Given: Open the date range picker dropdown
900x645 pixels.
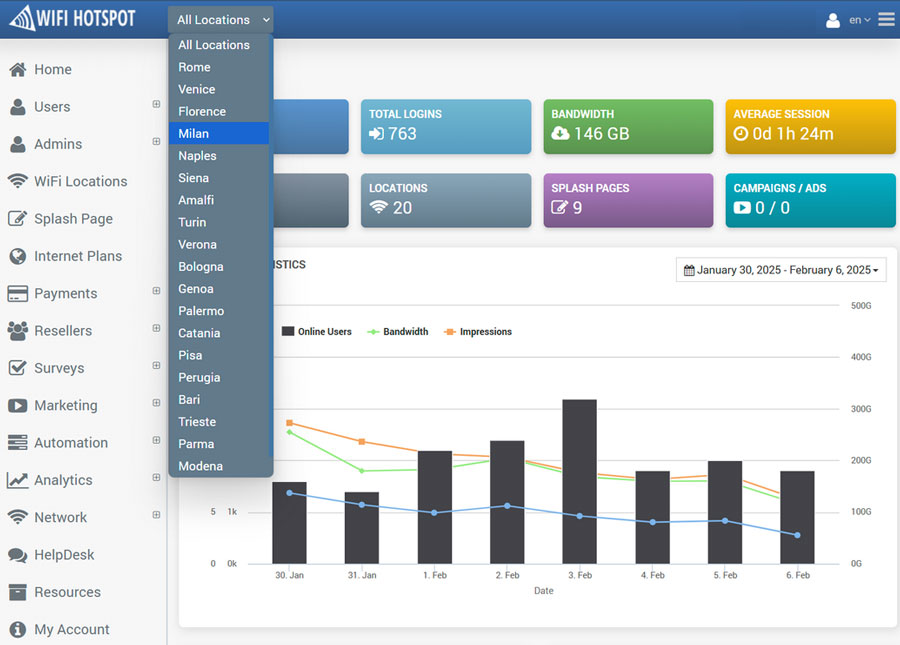Looking at the screenshot, I should pos(781,270).
